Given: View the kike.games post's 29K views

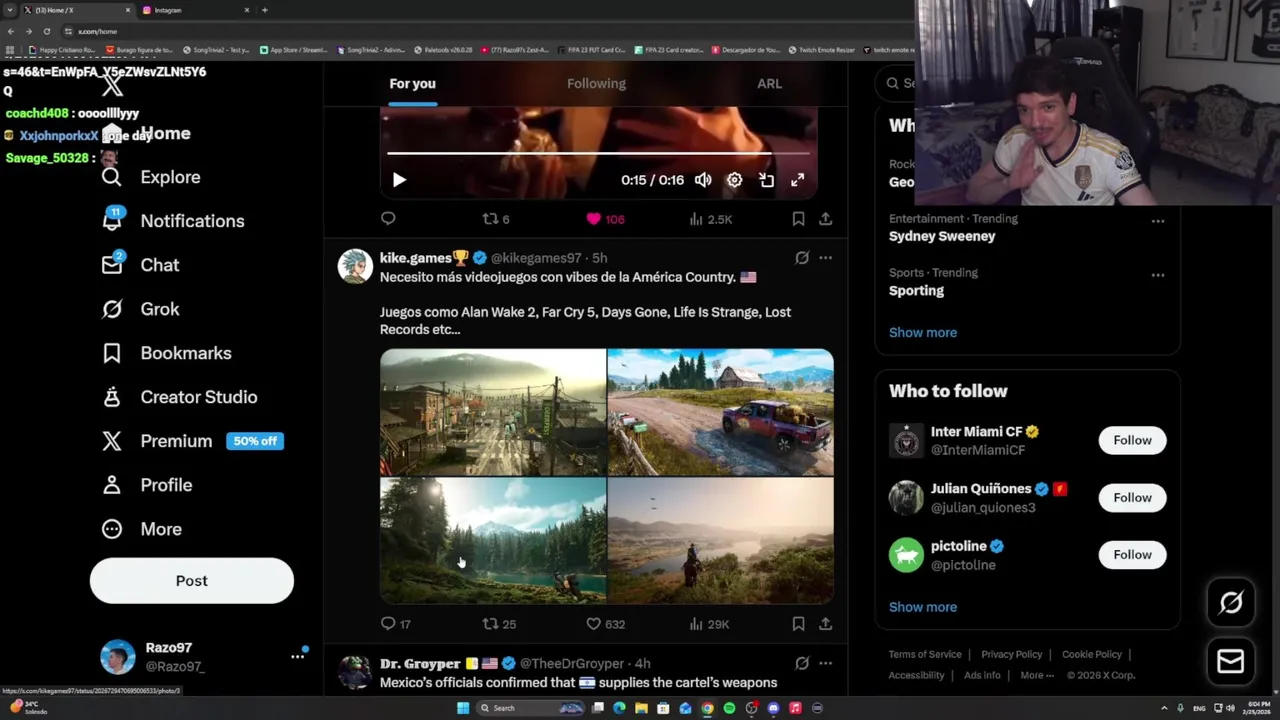Looking at the screenshot, I should pyautogui.click(x=709, y=624).
